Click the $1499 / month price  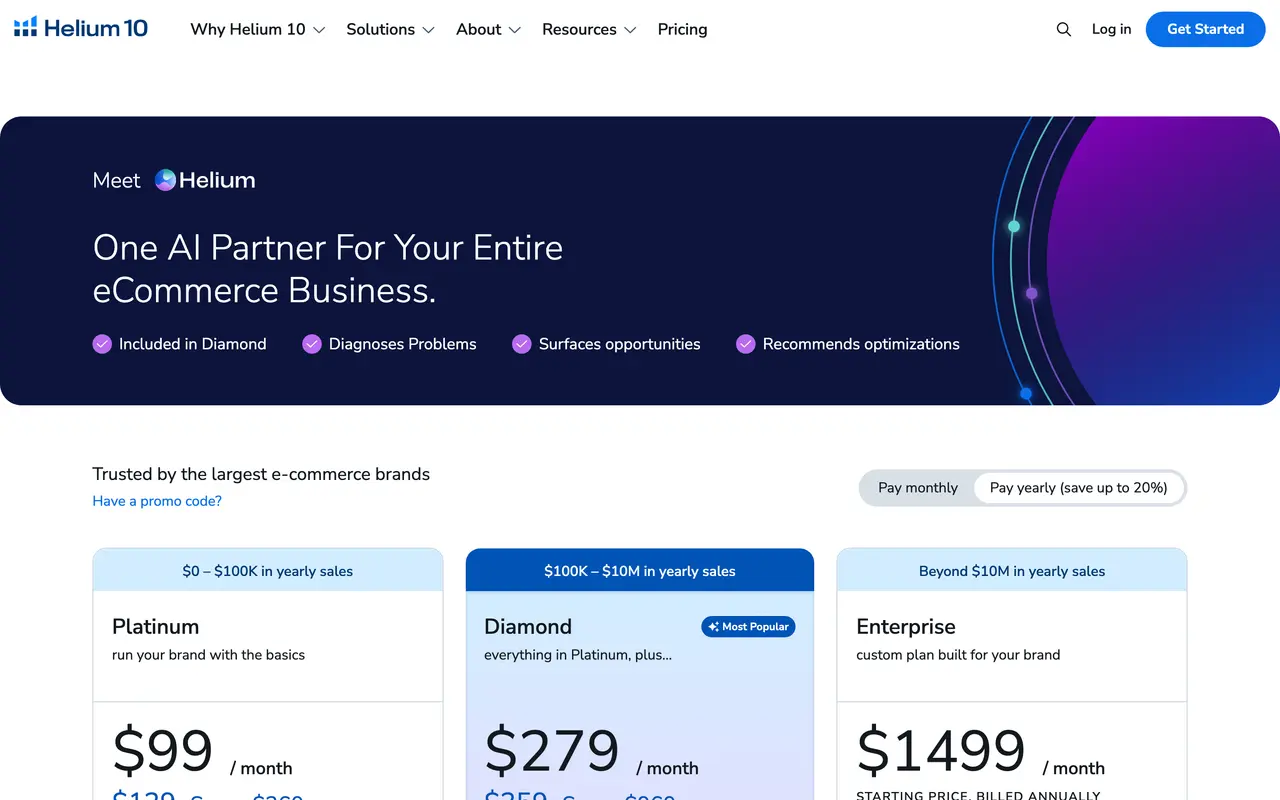[x=981, y=753]
